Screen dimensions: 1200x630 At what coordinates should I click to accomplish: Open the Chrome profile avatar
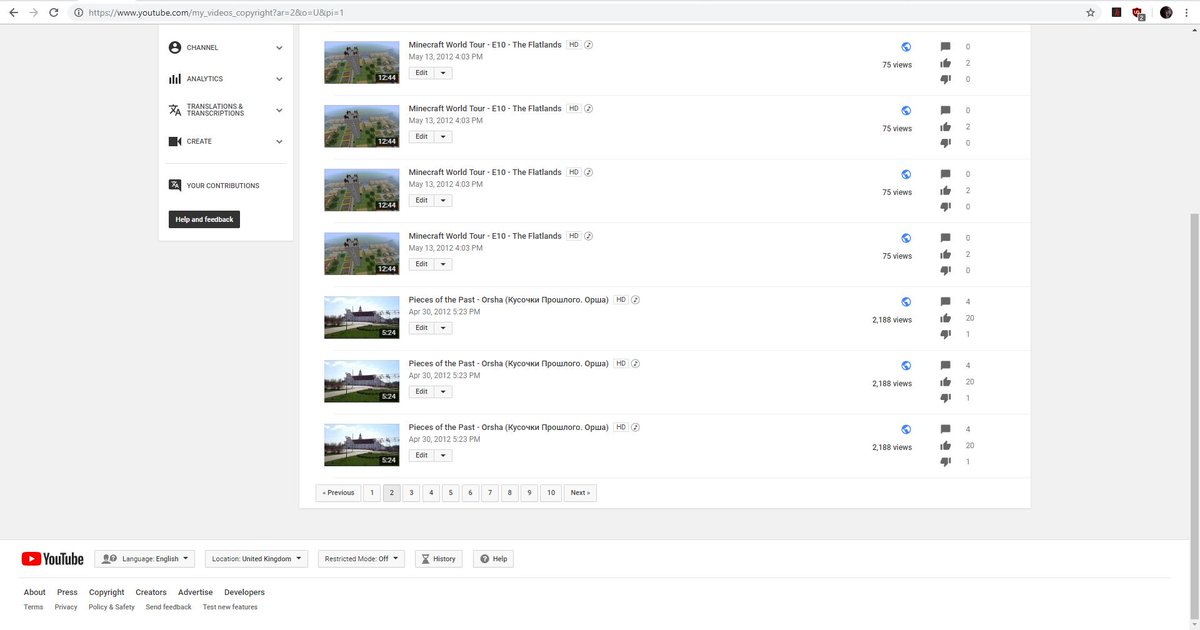click(x=1166, y=13)
